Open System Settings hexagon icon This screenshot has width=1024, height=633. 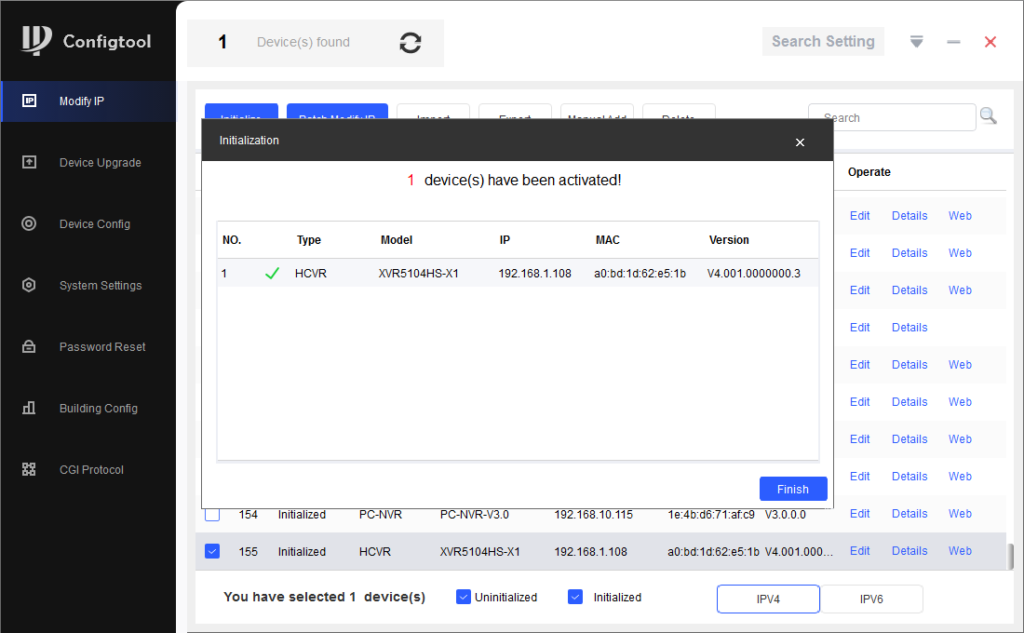29,285
